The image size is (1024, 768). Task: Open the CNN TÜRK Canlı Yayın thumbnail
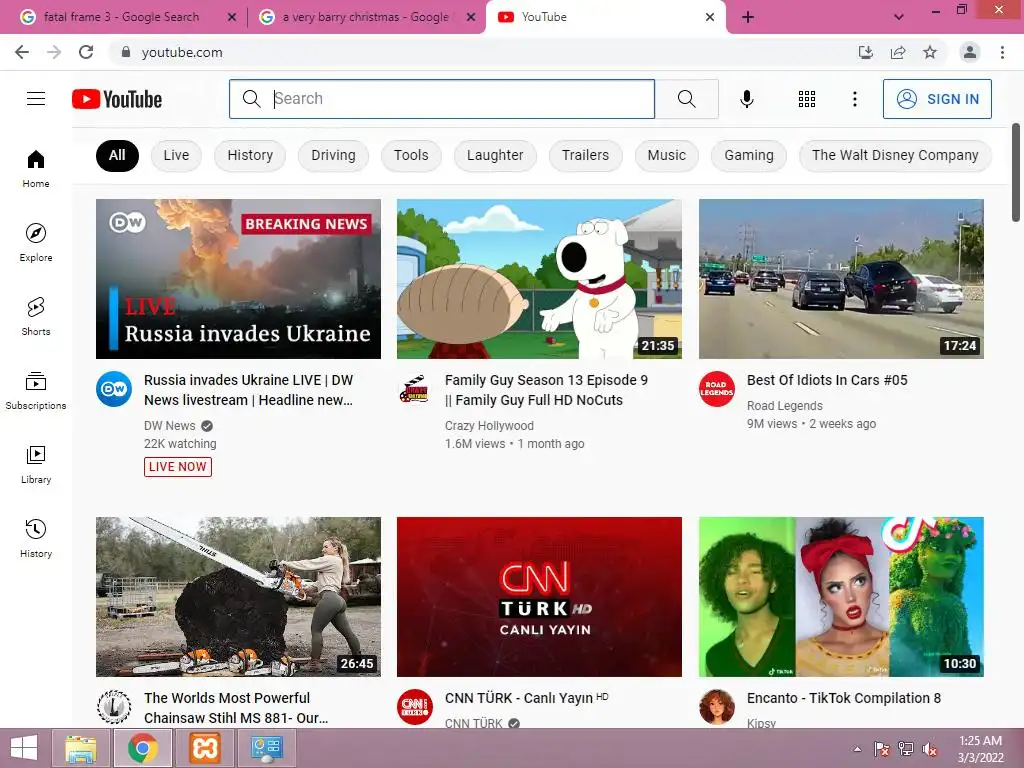(539, 597)
